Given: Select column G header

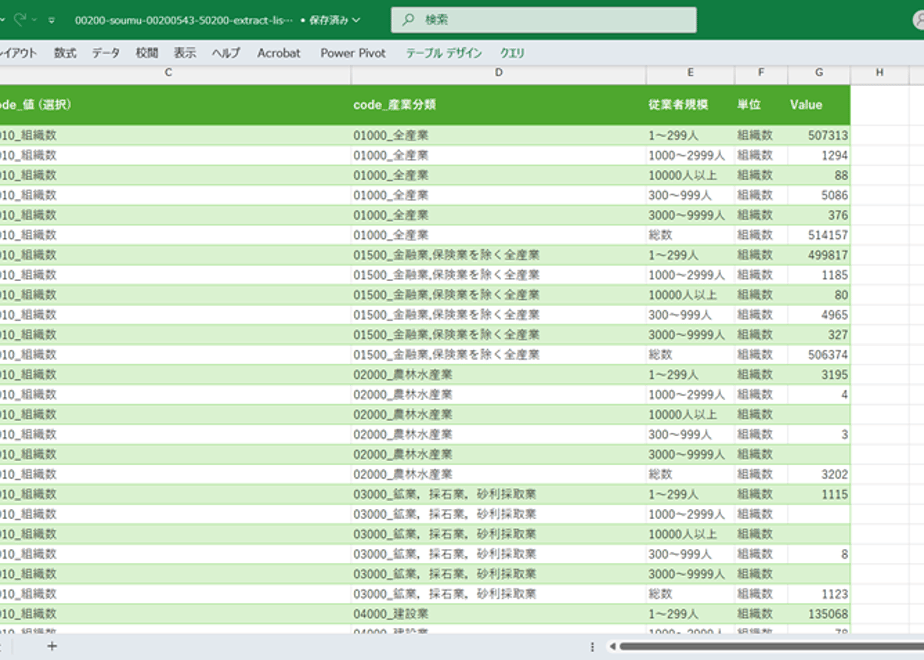Looking at the screenshot, I should [819, 72].
